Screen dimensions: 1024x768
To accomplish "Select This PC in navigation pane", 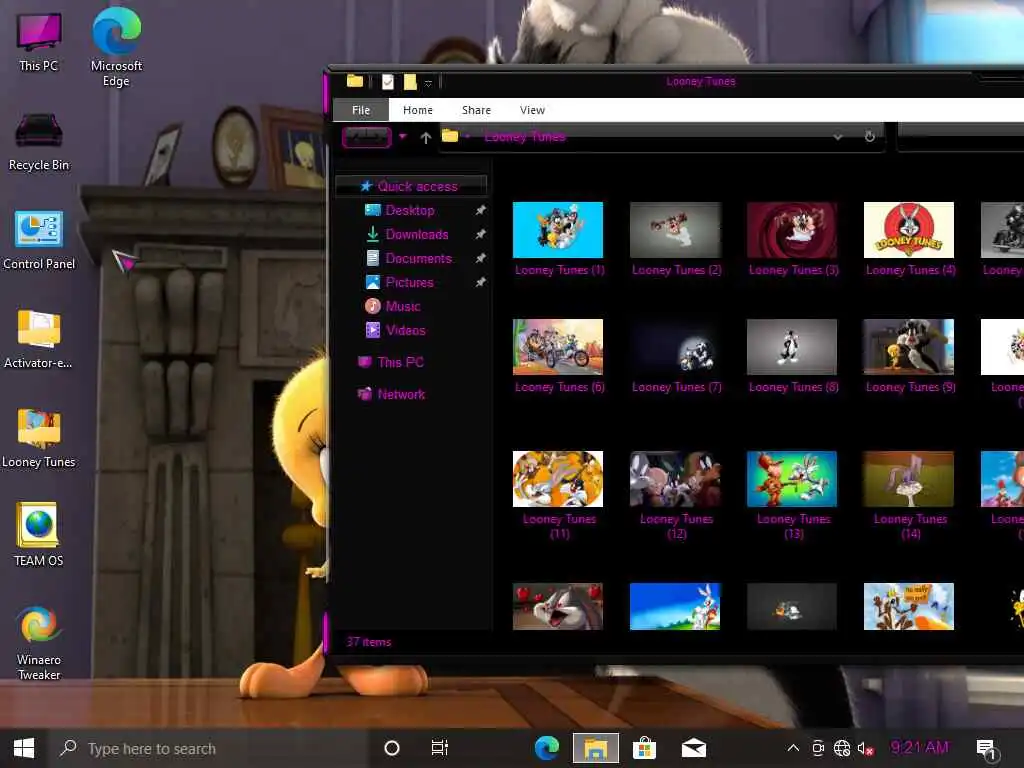I will tap(400, 362).
